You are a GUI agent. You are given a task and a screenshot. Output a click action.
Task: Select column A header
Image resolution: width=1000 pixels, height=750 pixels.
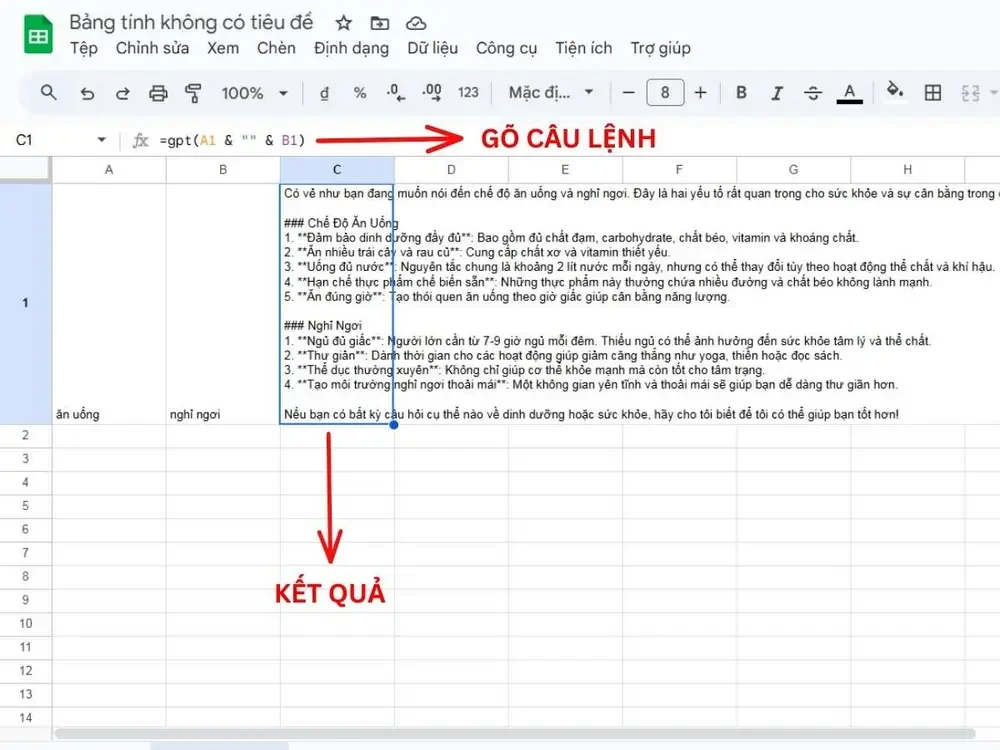click(x=109, y=170)
